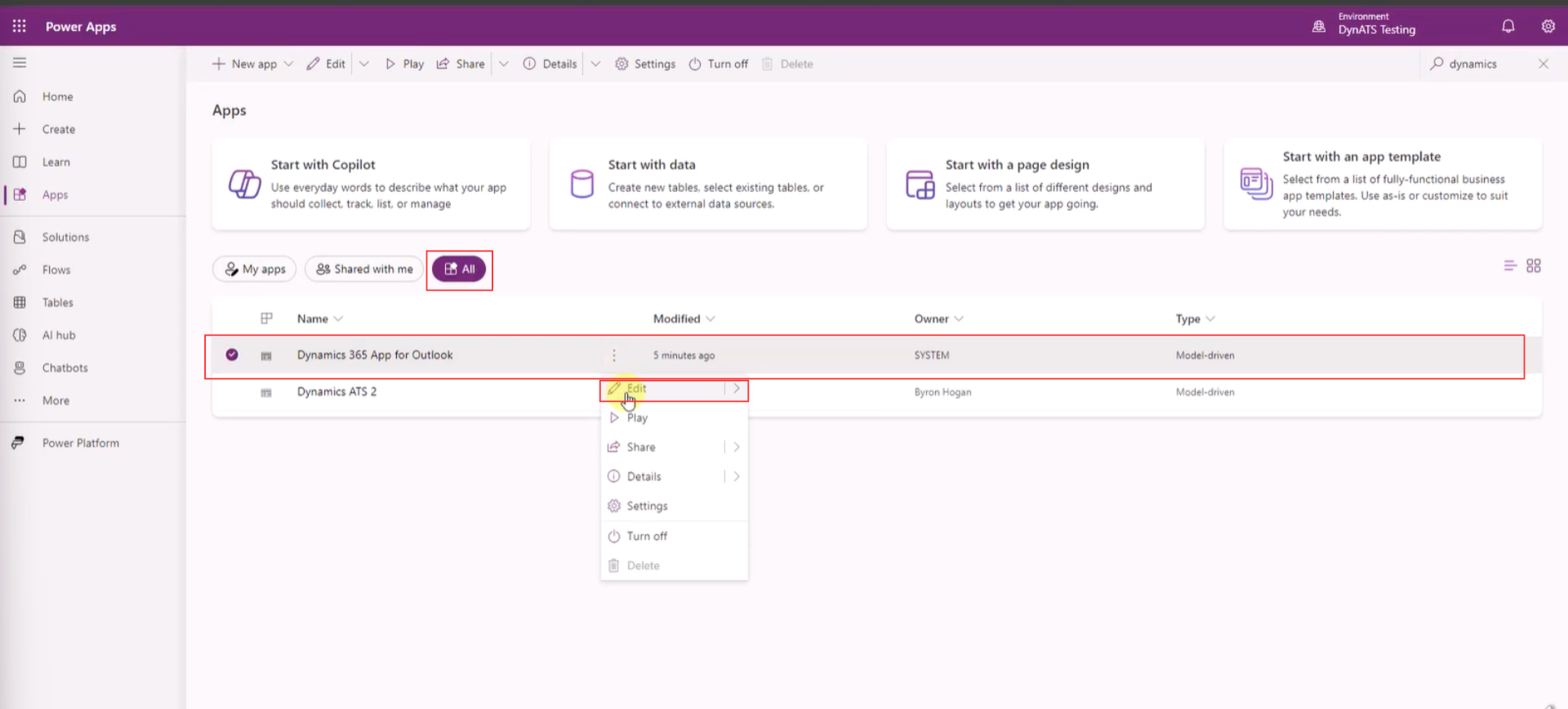Clear the search box with X
Screen dimensions: 1568x709
click(x=1543, y=64)
